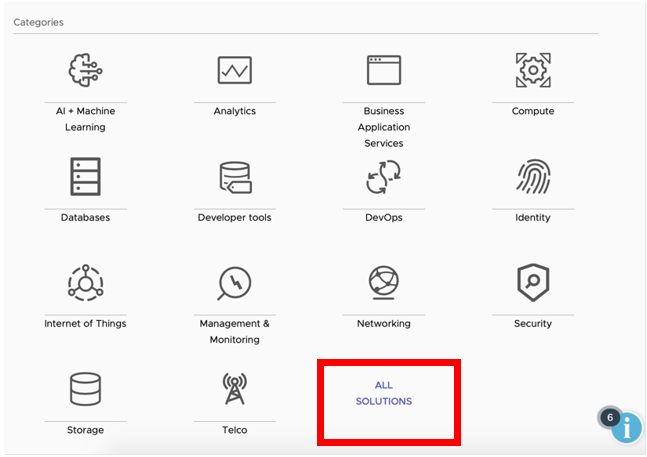This screenshot has height=457, width=647.
Task: Click the Databases category label
Action: (x=85, y=217)
